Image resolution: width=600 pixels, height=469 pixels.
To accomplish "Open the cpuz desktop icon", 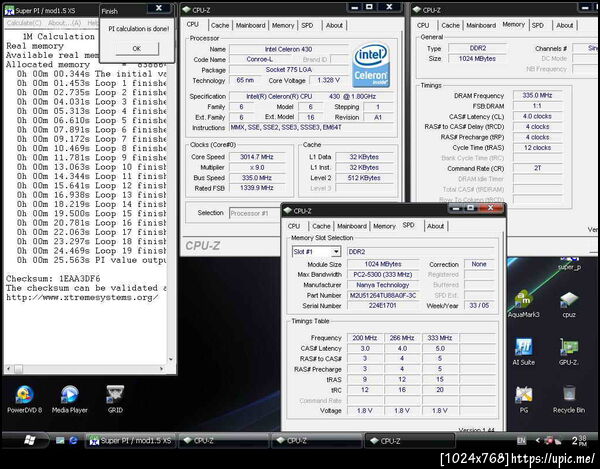I will (x=569, y=304).
